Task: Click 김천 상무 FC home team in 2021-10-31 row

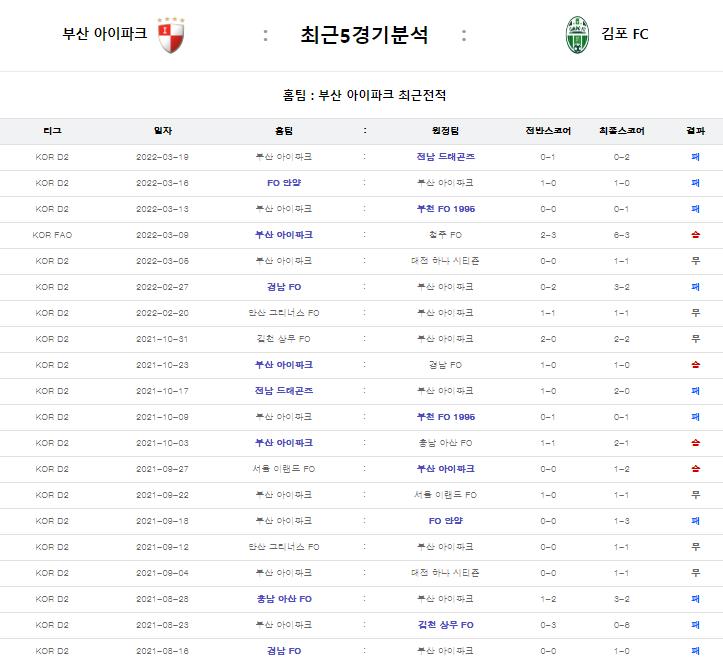Action: pos(284,339)
